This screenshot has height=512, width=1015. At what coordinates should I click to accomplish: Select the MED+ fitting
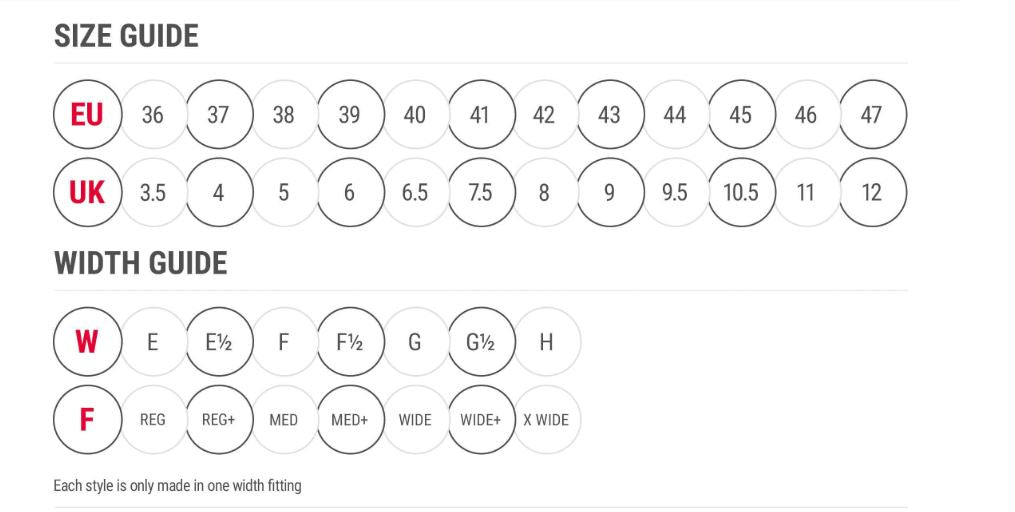tap(350, 419)
